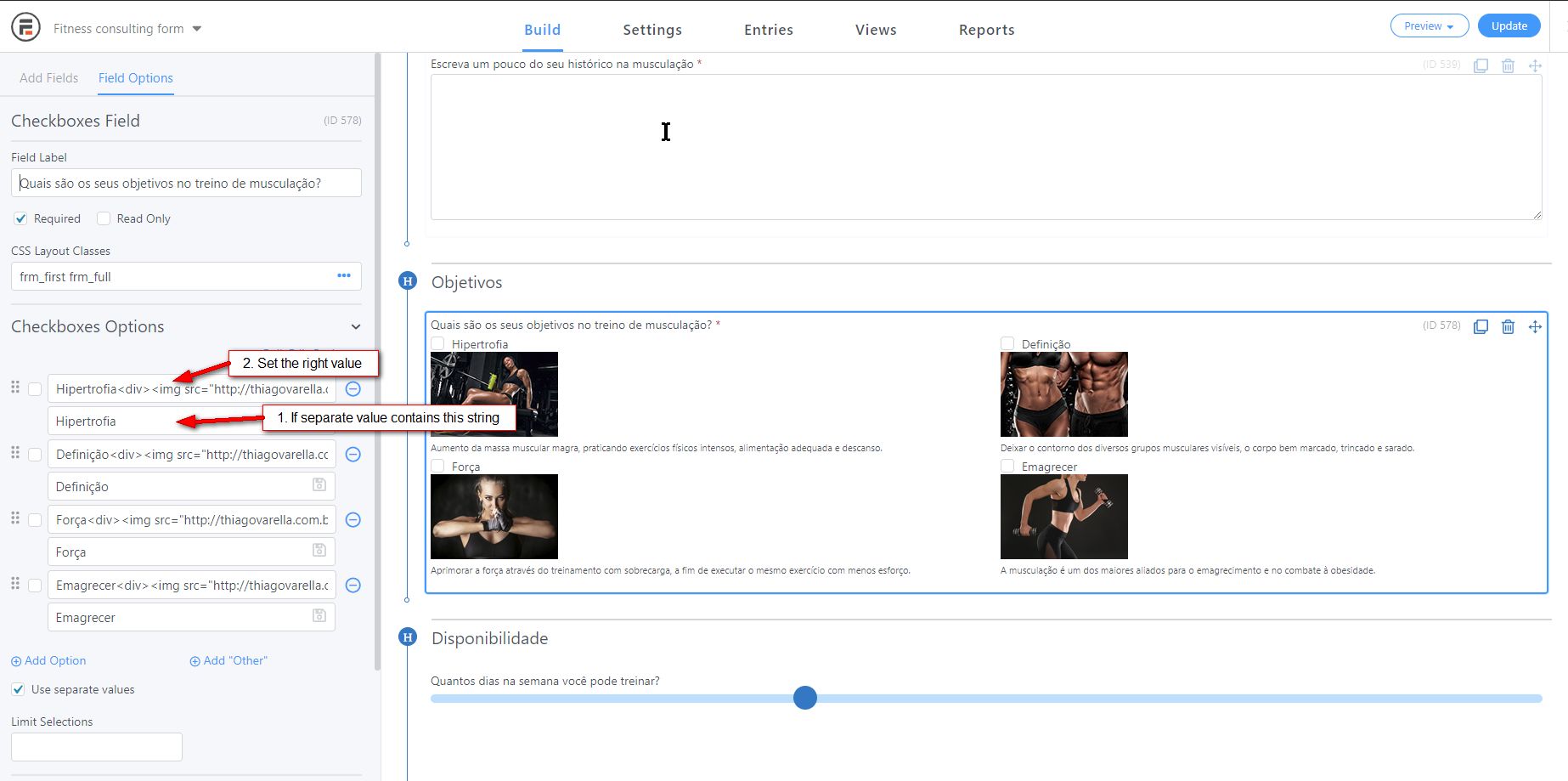
Task: Enable the Read Only checkbox
Action: [104, 218]
